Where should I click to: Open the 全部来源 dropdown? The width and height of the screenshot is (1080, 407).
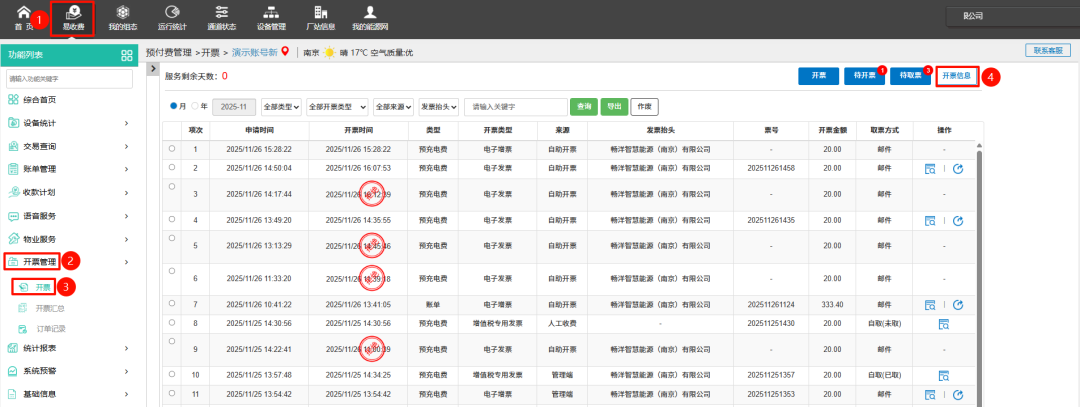click(x=393, y=107)
